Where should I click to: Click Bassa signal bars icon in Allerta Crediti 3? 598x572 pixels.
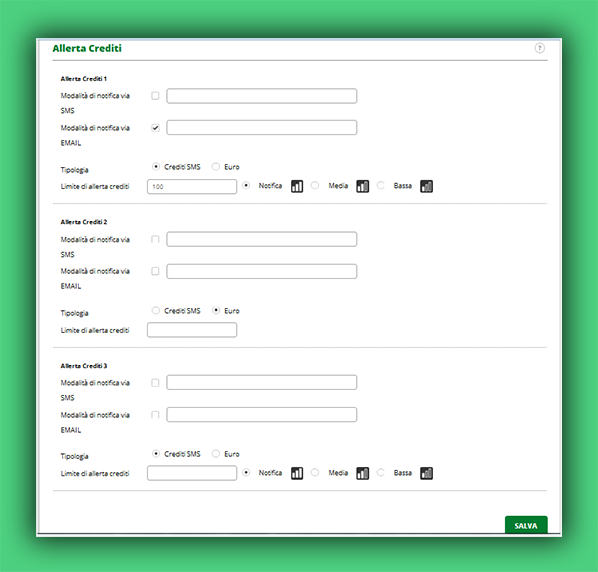(426, 473)
